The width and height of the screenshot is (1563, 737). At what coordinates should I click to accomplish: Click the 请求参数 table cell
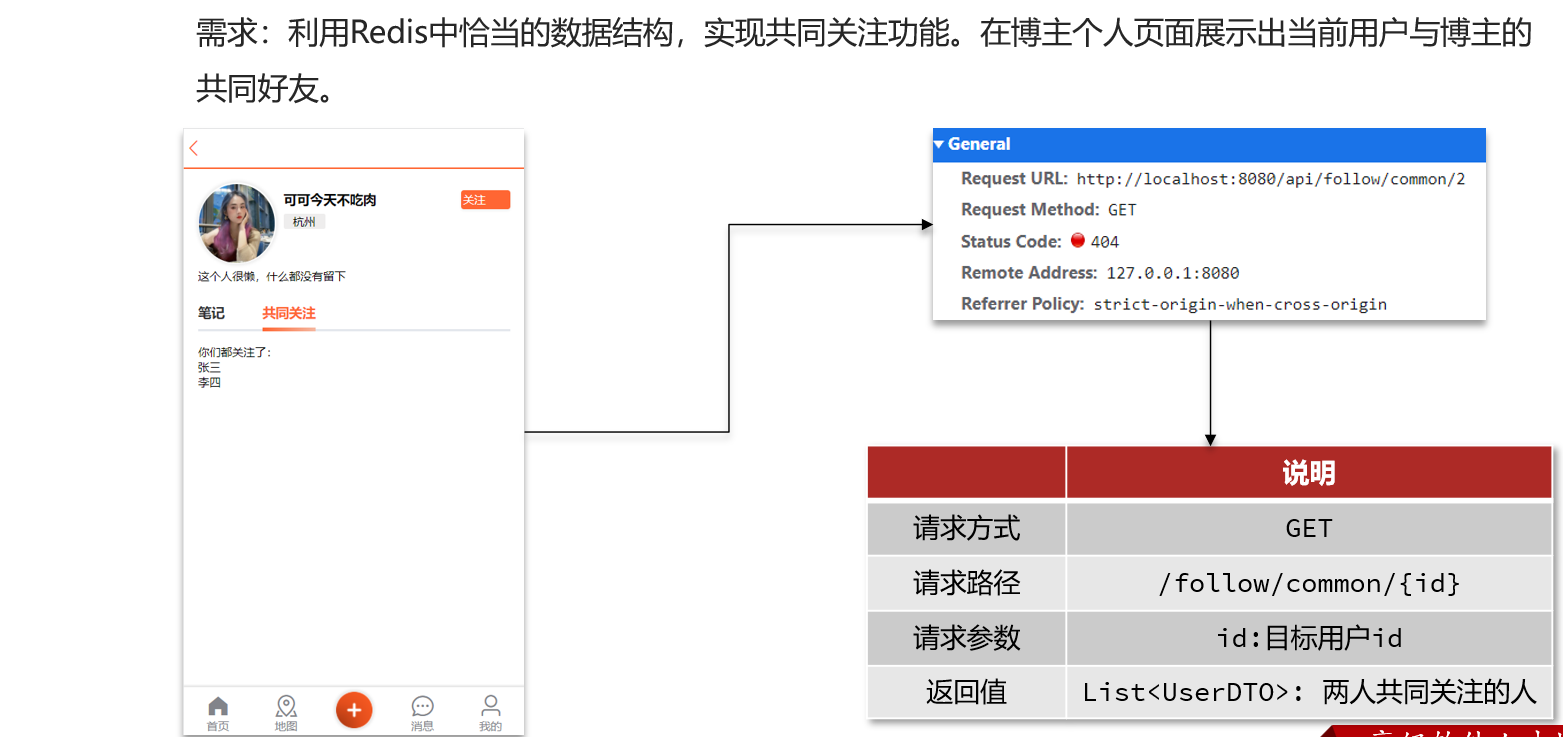[967, 638]
